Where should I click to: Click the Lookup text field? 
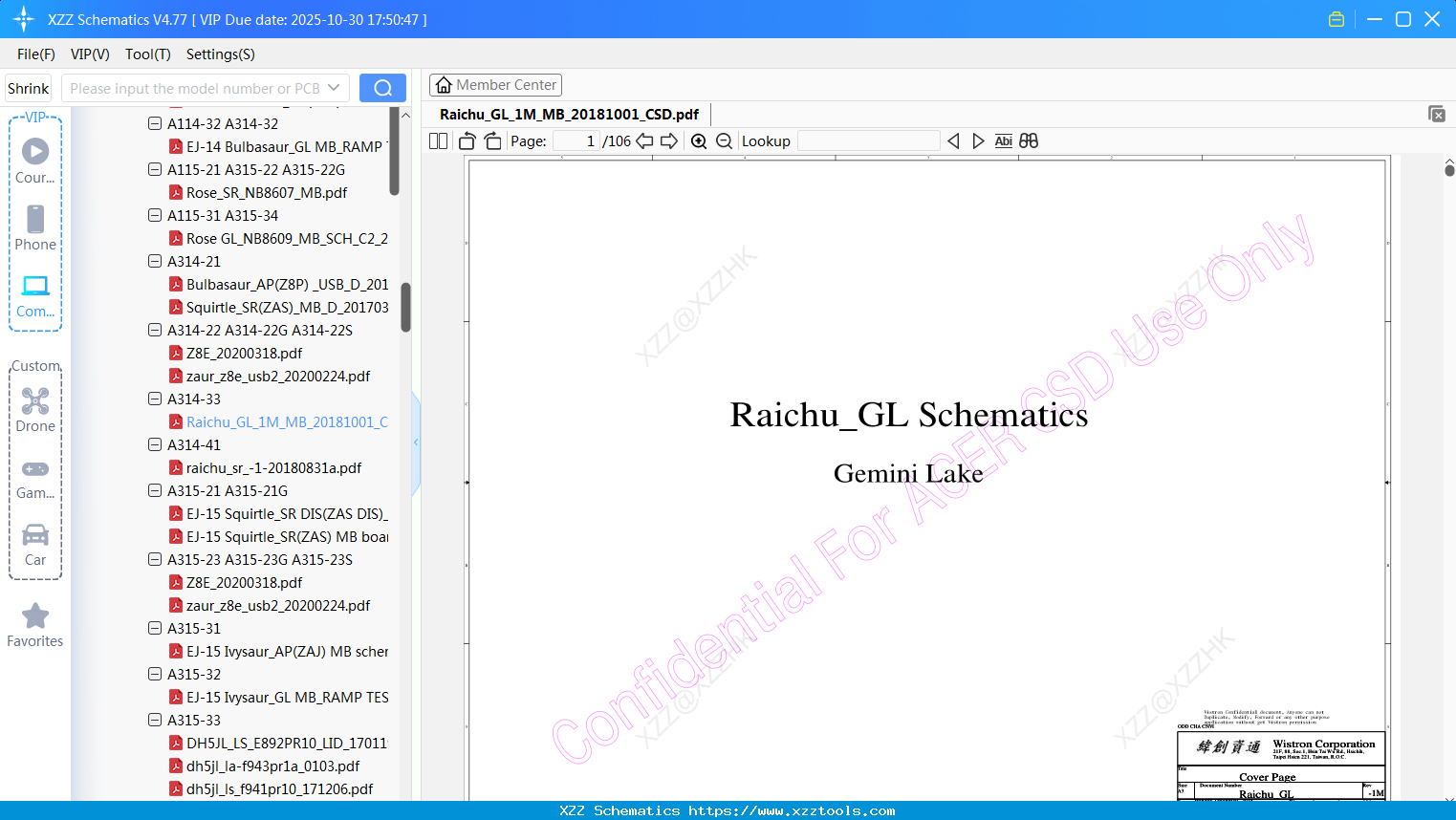tap(868, 141)
